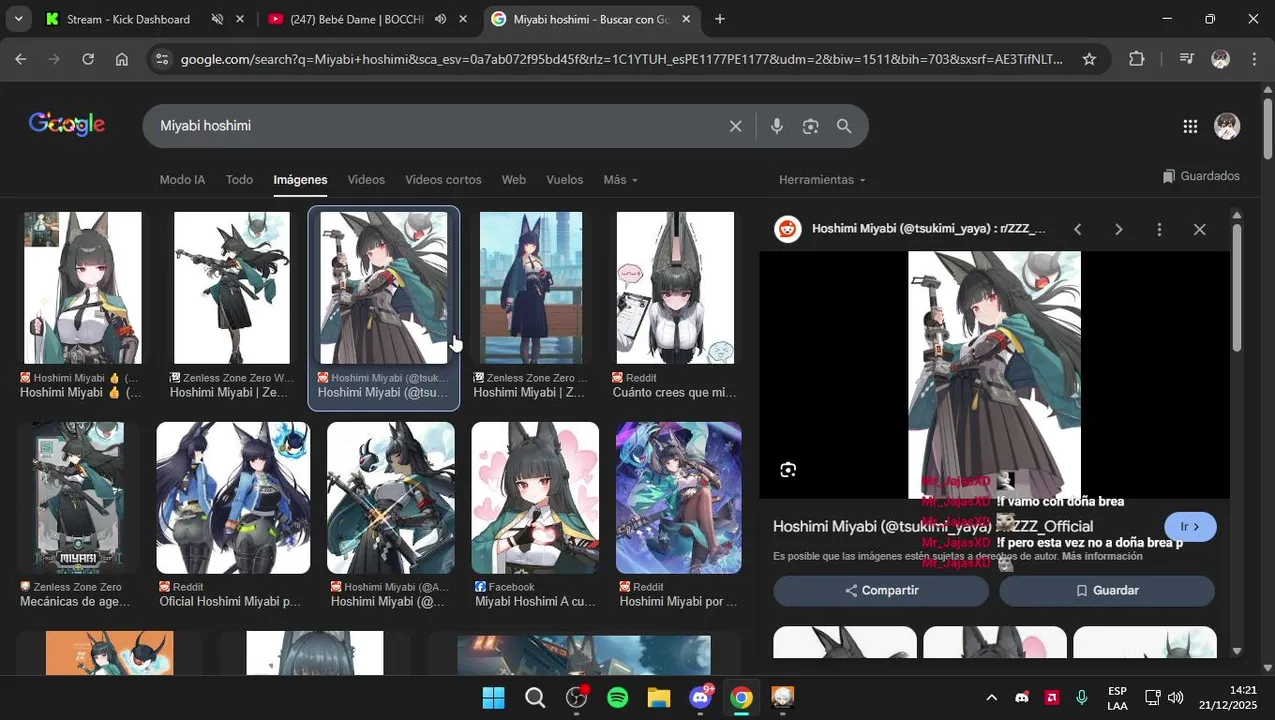Search inside image with the Lens overlay icon
This screenshot has height=720, width=1275.
pos(788,470)
